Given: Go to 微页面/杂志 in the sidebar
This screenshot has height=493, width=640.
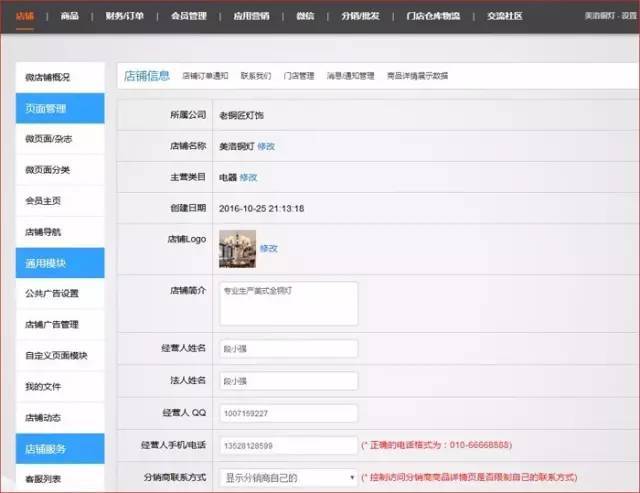Looking at the screenshot, I should pyautogui.click(x=60, y=139).
